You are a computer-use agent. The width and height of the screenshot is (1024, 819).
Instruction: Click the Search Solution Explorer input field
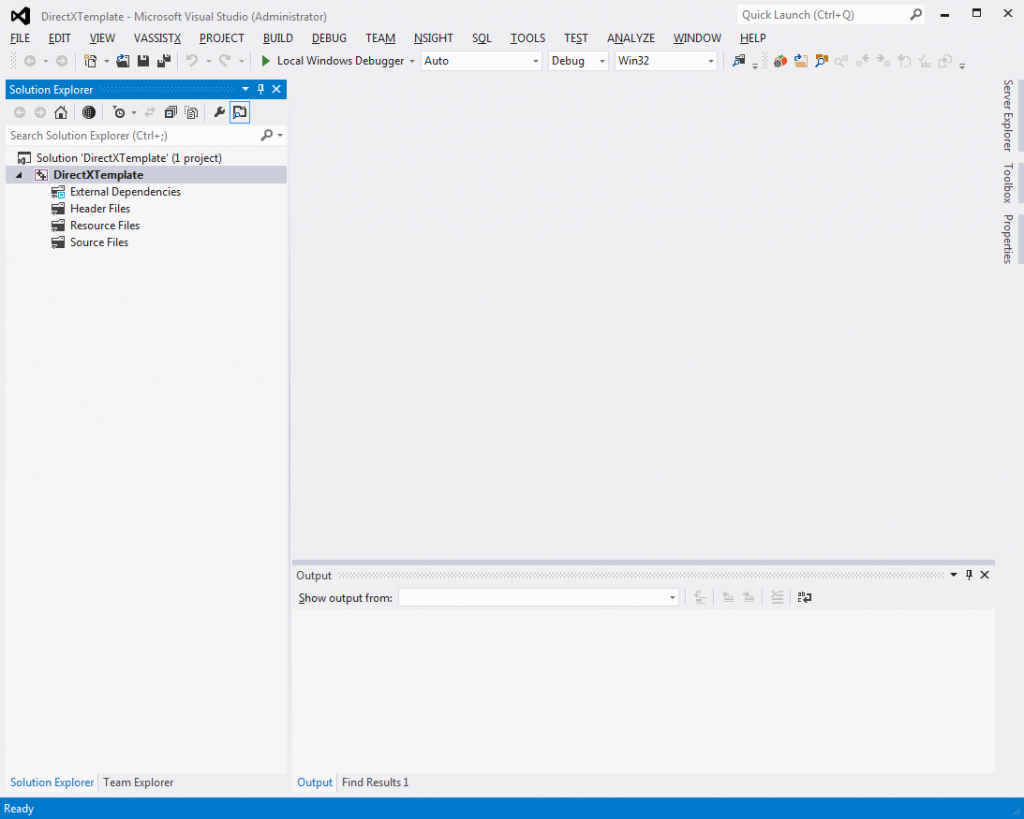[x=133, y=135]
